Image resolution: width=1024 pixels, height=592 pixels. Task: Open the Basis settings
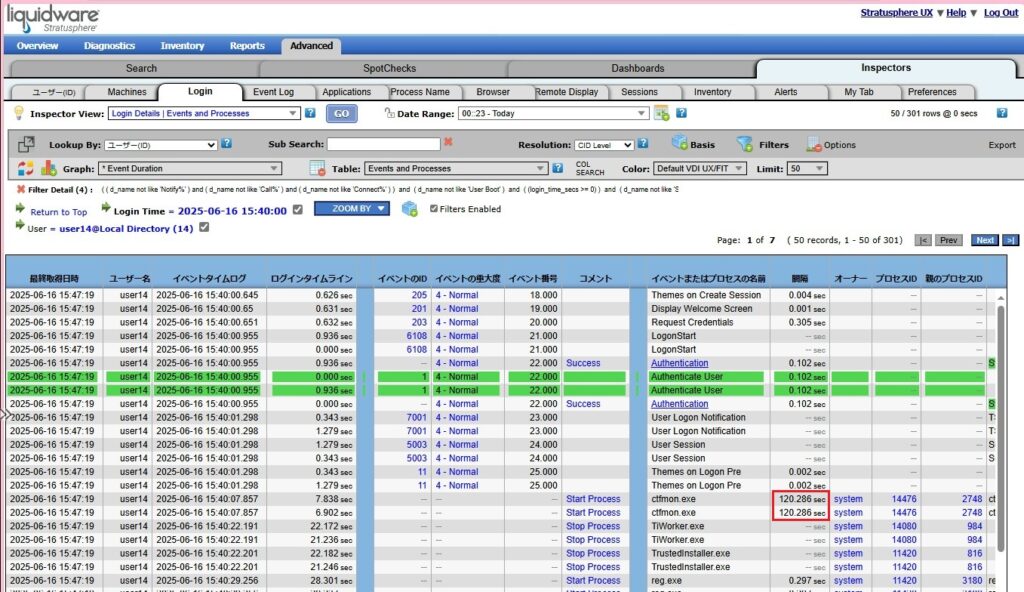pos(693,144)
